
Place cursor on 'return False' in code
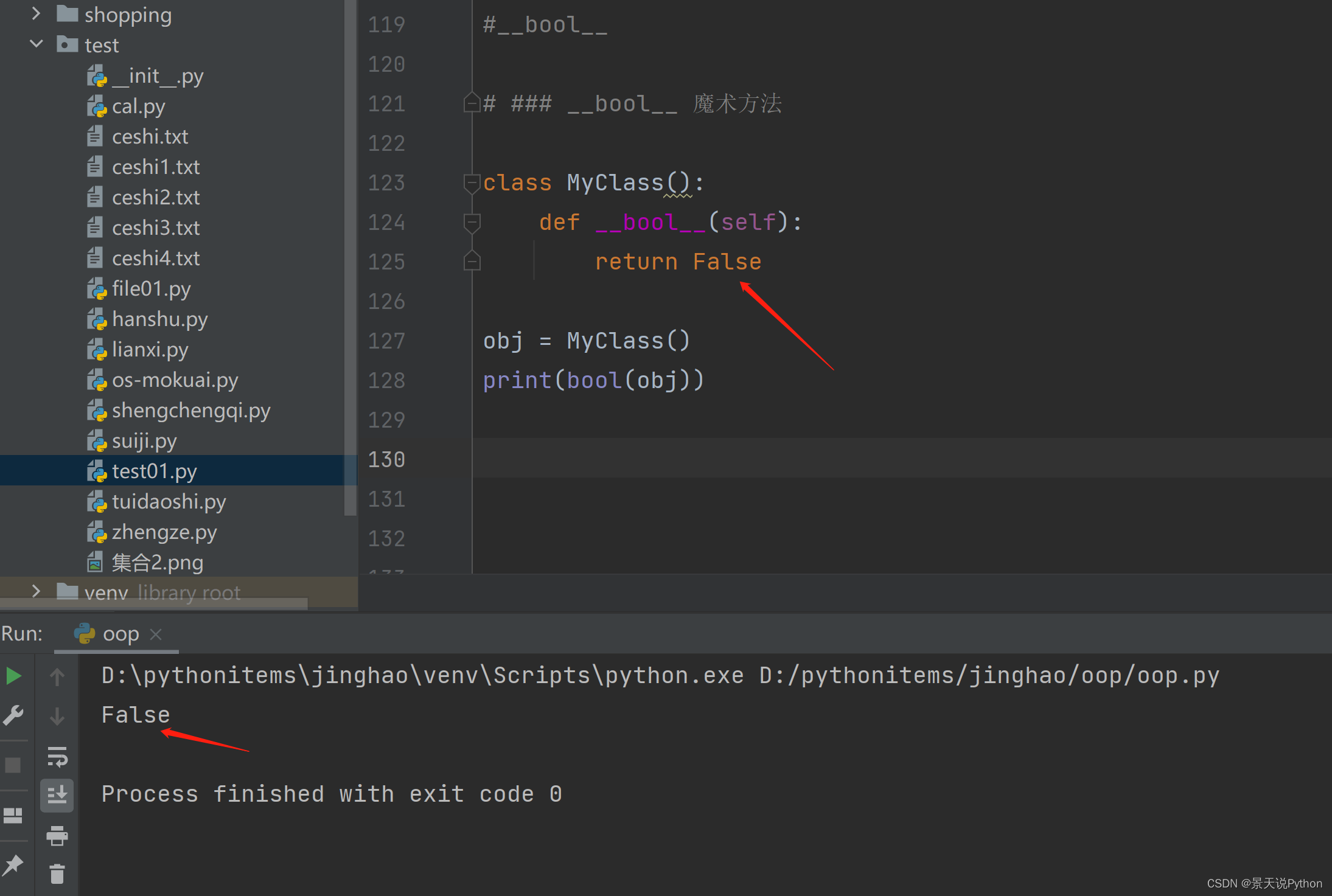click(x=678, y=262)
